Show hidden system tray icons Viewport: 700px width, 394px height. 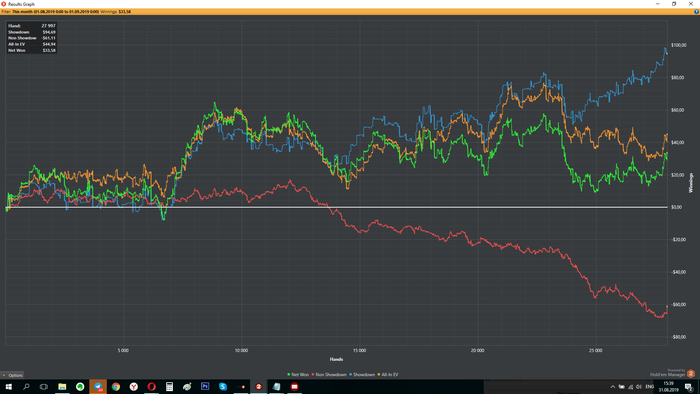point(612,387)
